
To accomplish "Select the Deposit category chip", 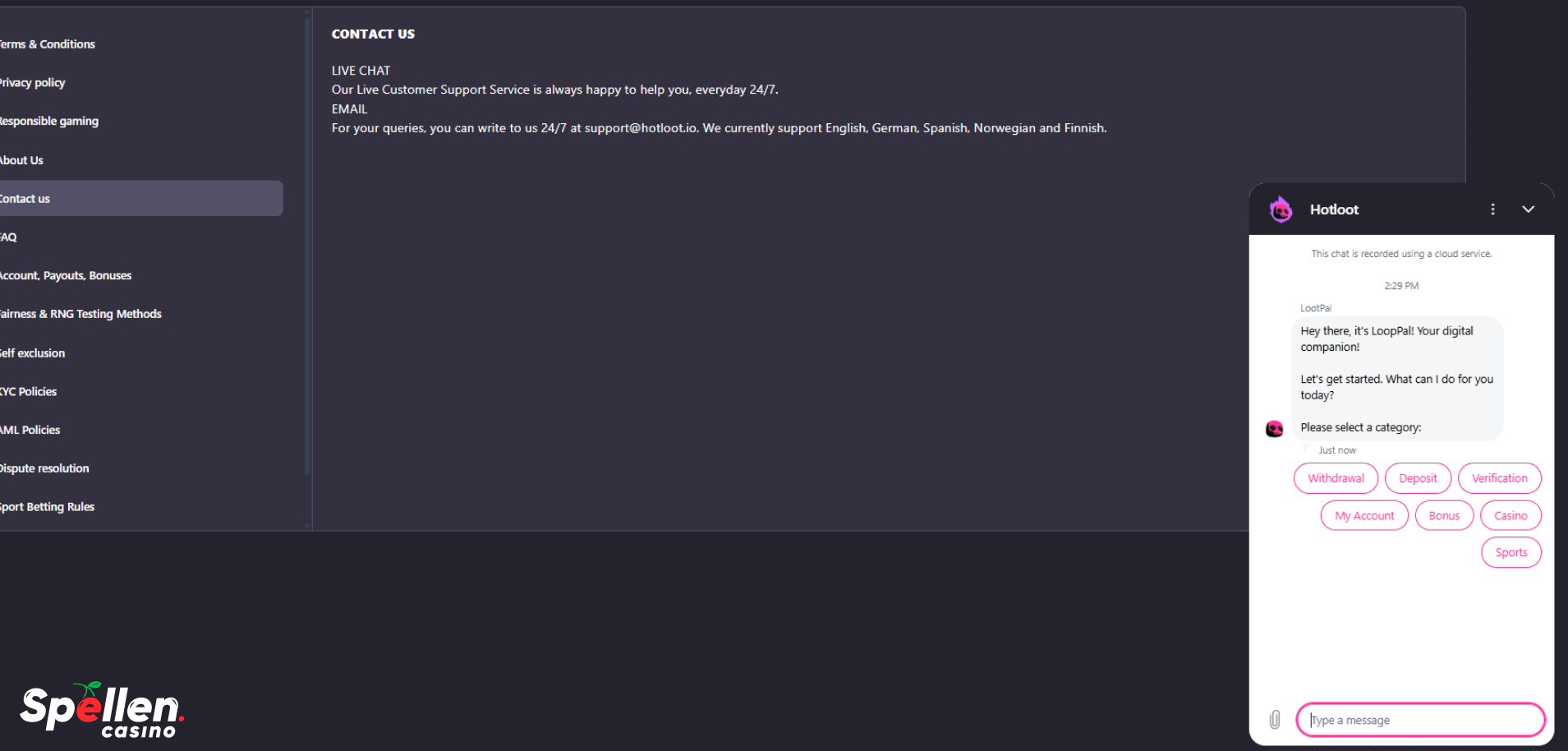I will (x=1418, y=478).
